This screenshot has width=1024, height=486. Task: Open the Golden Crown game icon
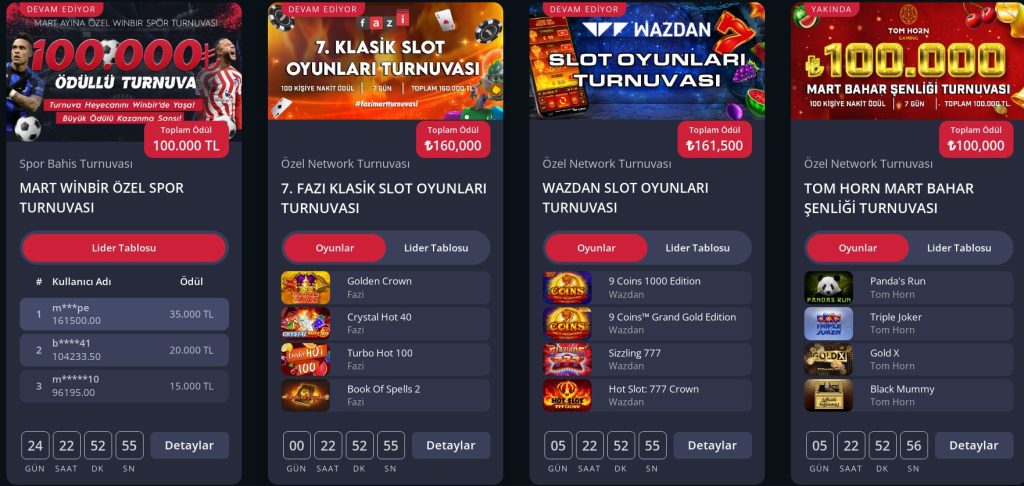point(306,287)
